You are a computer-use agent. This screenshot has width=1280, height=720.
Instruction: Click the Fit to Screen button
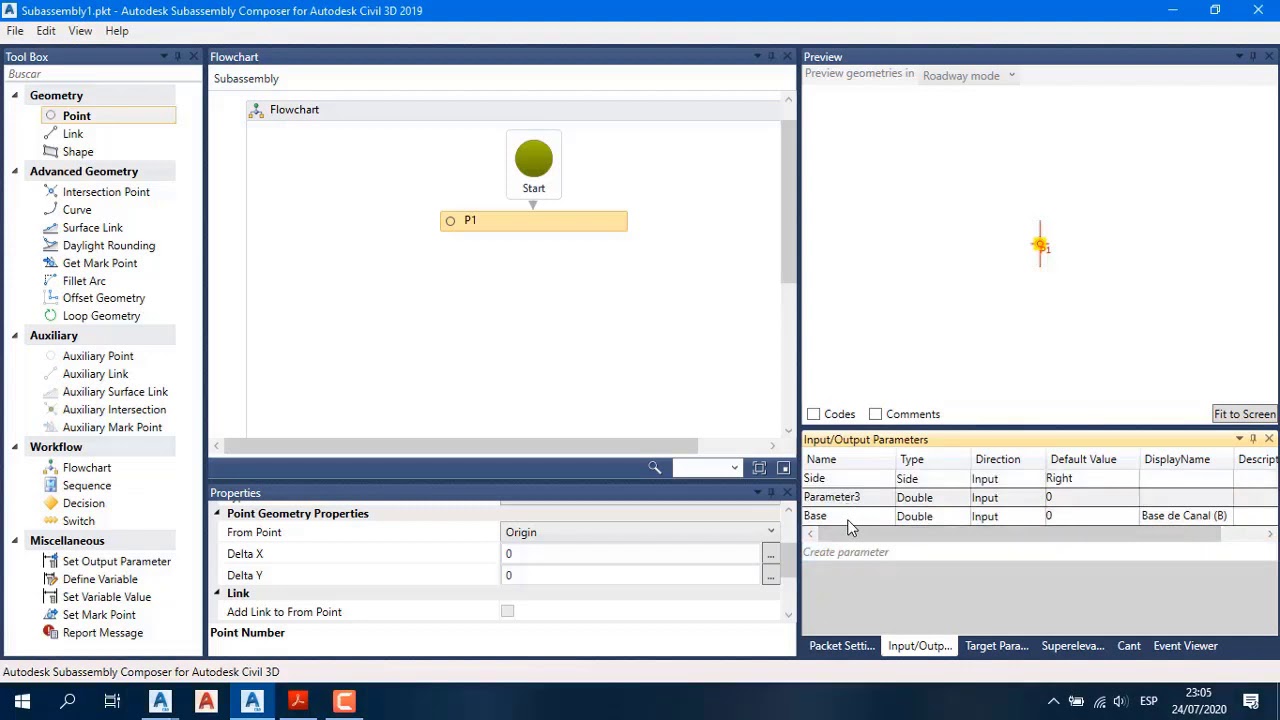click(1244, 414)
